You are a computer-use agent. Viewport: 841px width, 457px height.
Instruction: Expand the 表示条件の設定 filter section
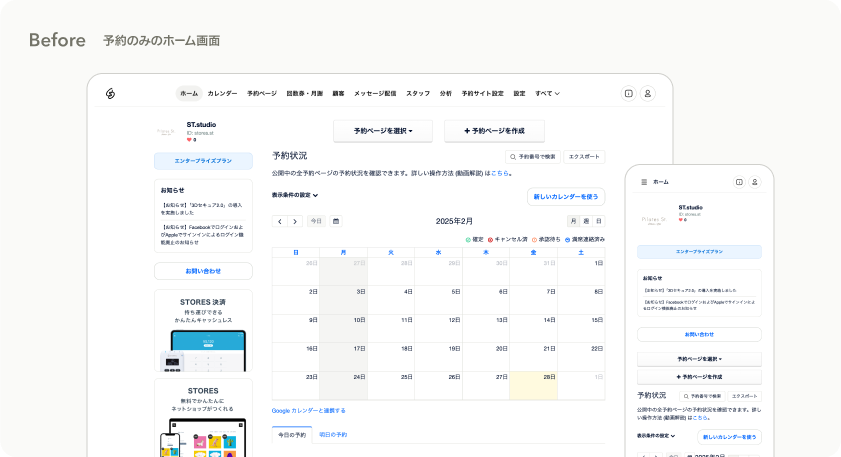(295, 195)
